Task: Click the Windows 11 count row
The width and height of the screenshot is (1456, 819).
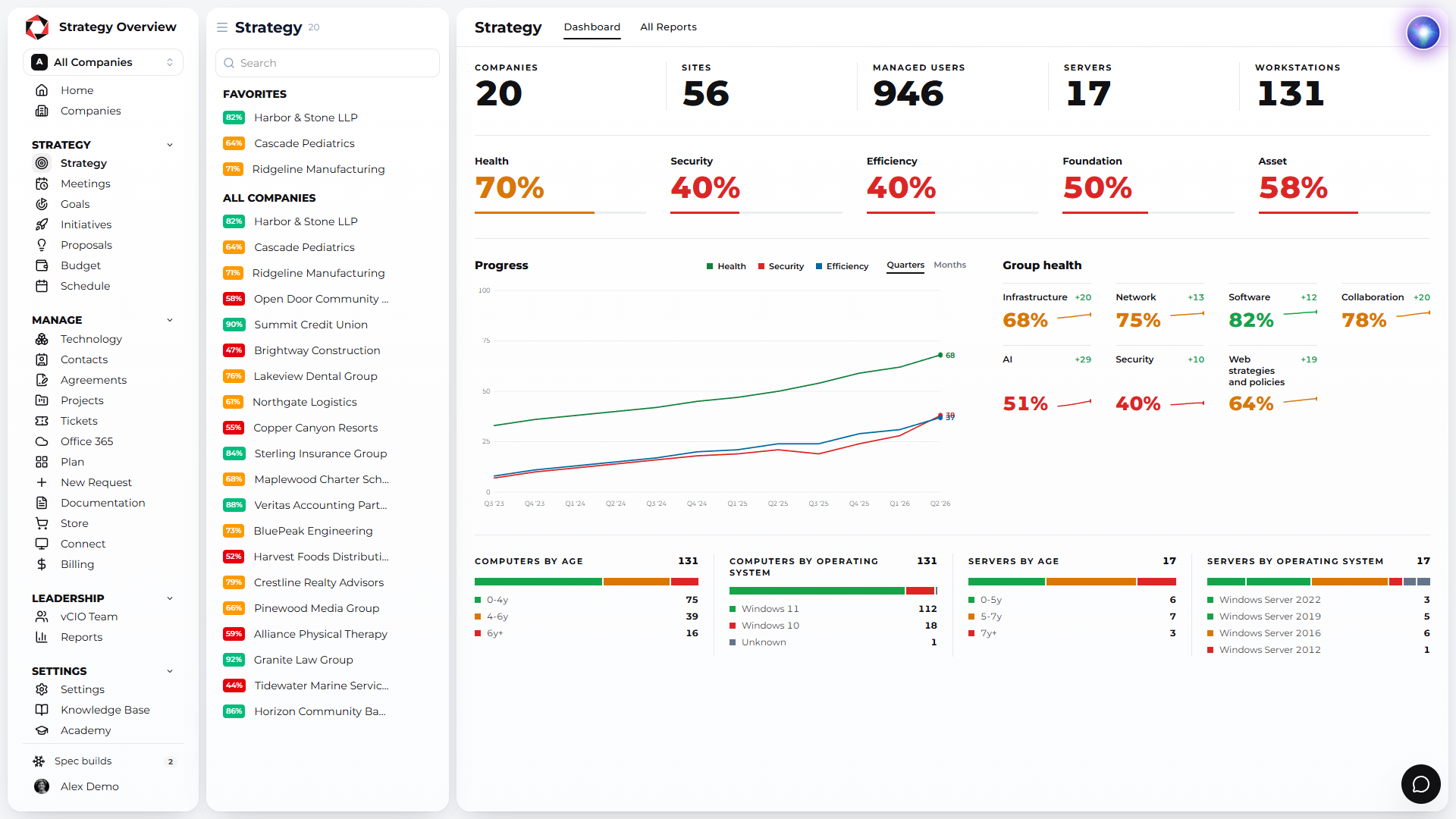Action: 833,609
